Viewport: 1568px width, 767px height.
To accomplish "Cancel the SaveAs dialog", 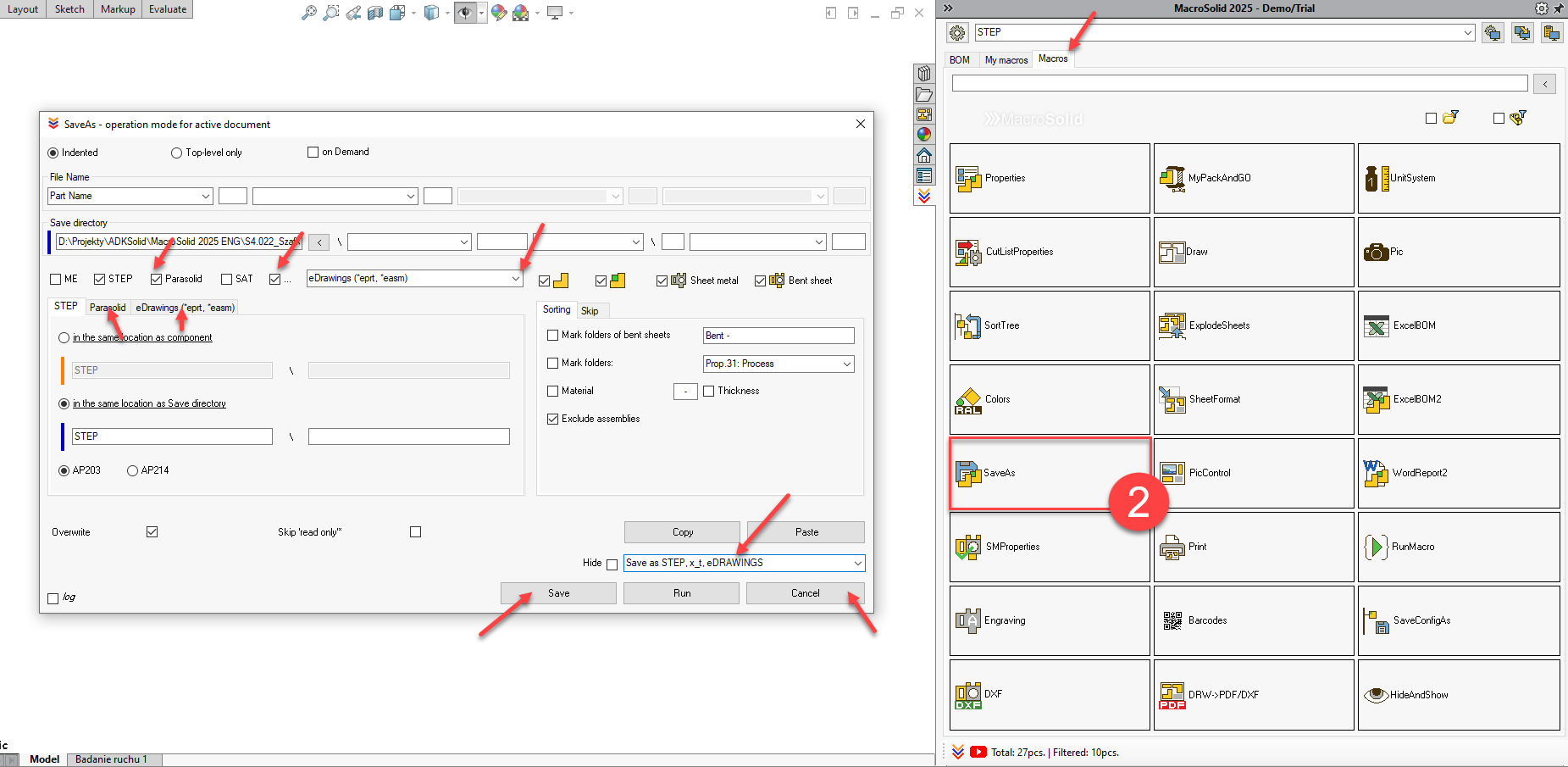I will [805, 593].
